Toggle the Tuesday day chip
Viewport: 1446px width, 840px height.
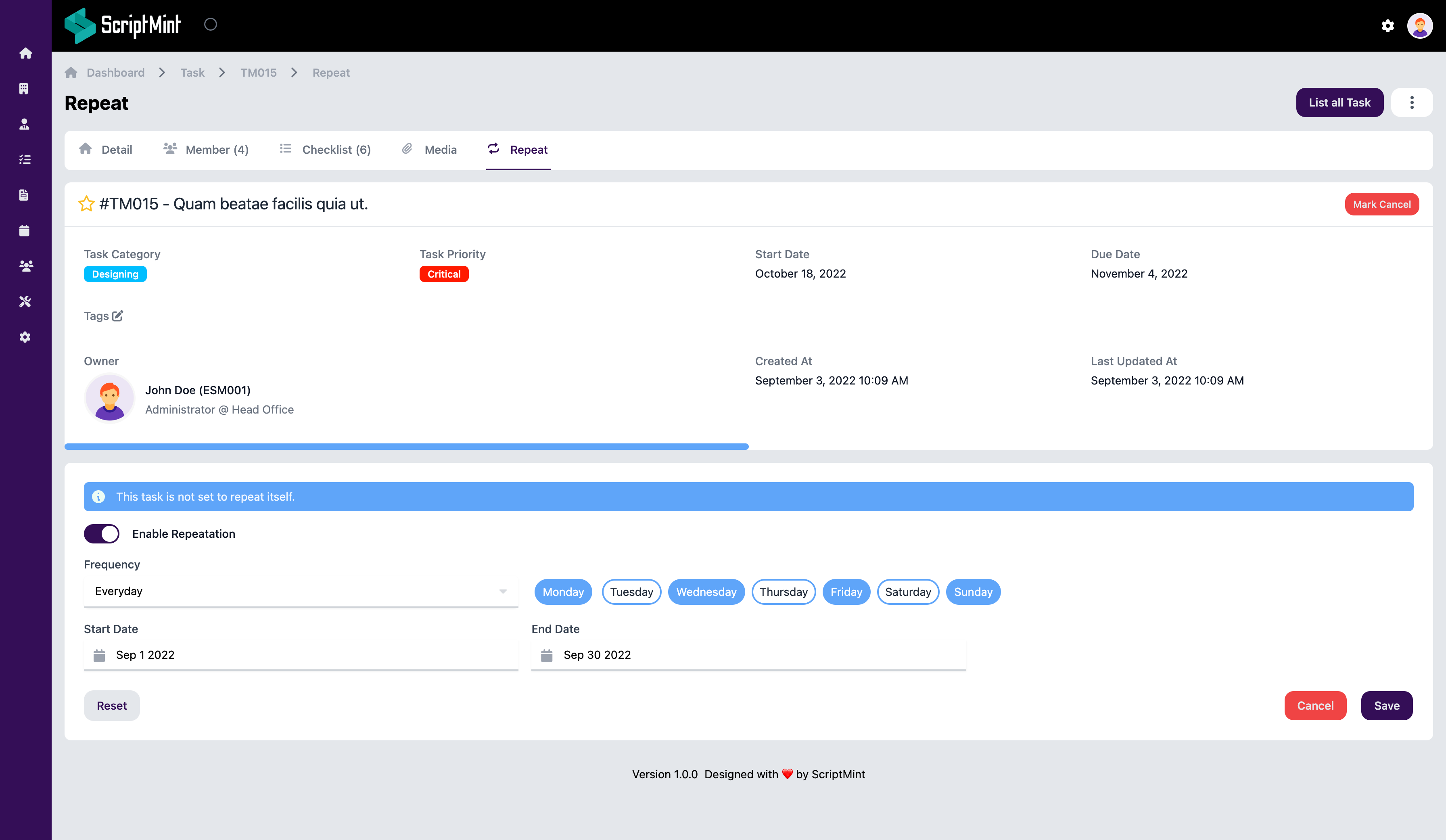click(631, 591)
